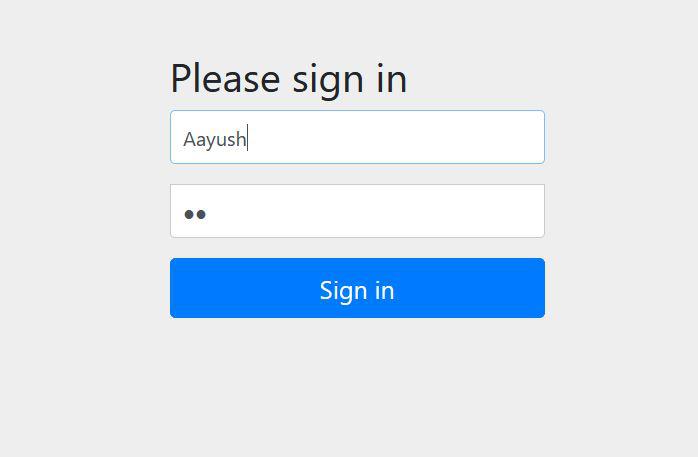This screenshot has width=698, height=457.
Task: Click the text Aayush in username box
Action: (x=215, y=139)
